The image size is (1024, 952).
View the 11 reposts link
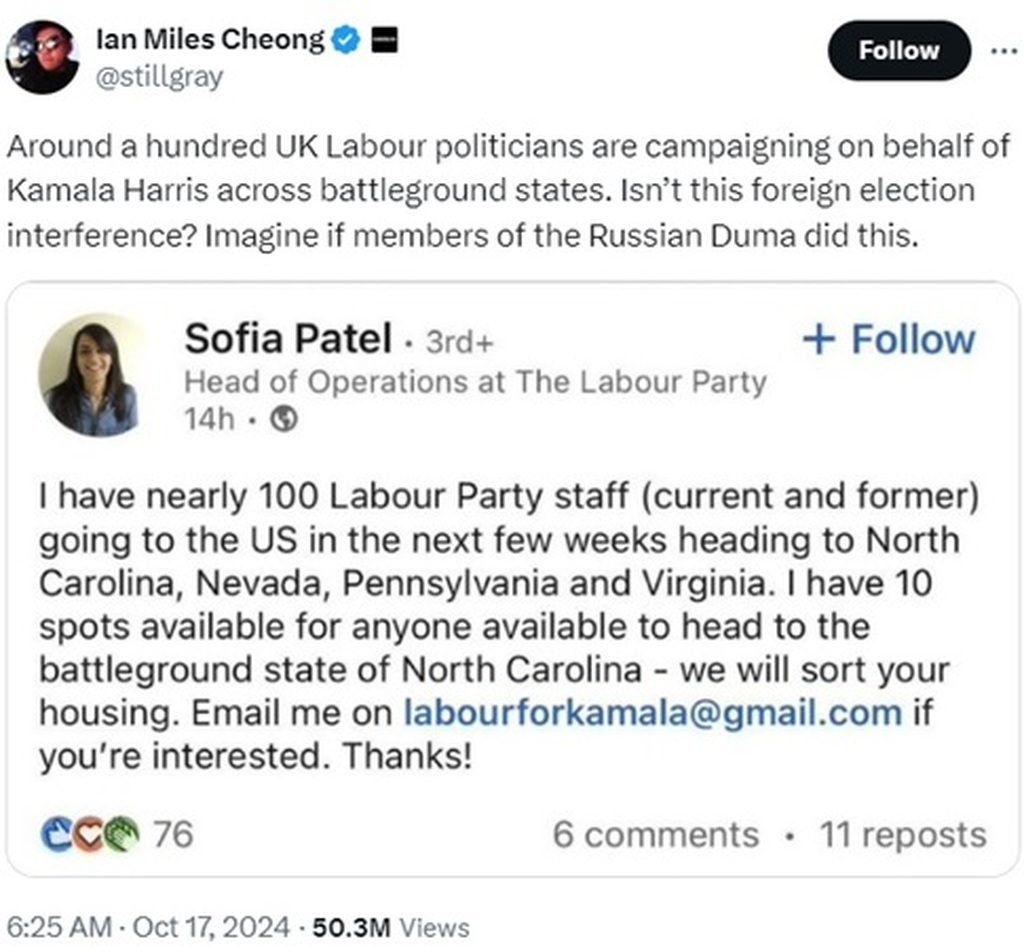coord(902,835)
